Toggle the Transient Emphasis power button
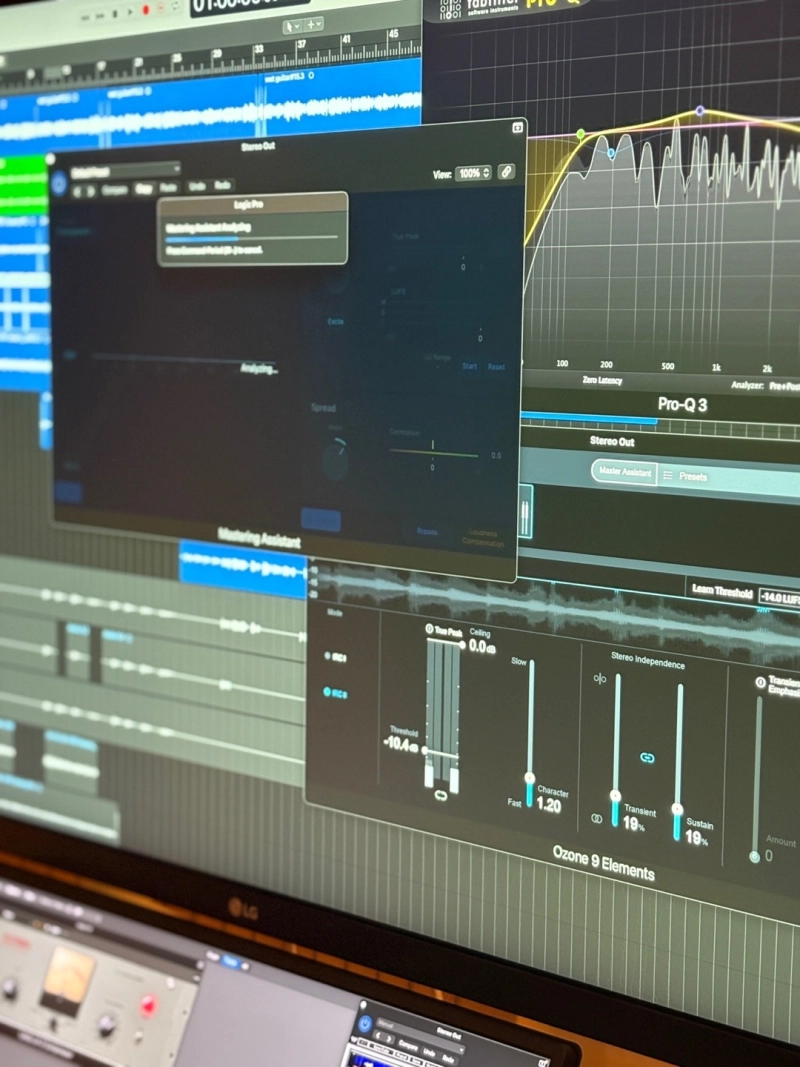800x1067 pixels. point(761,683)
